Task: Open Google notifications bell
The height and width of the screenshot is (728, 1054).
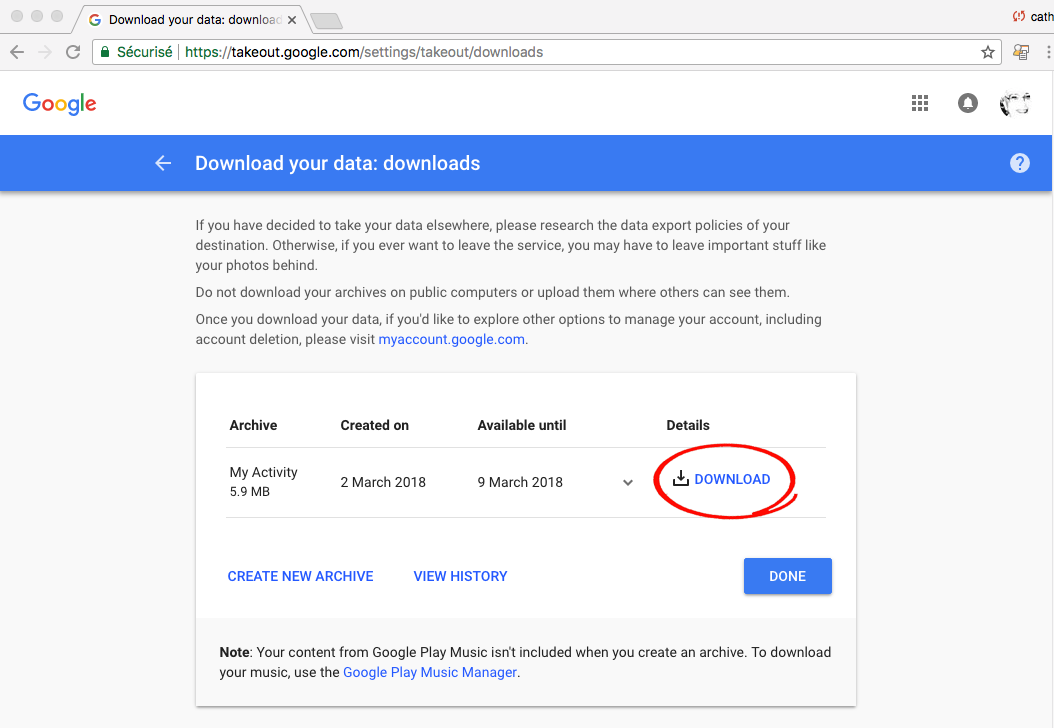Action: [x=967, y=103]
